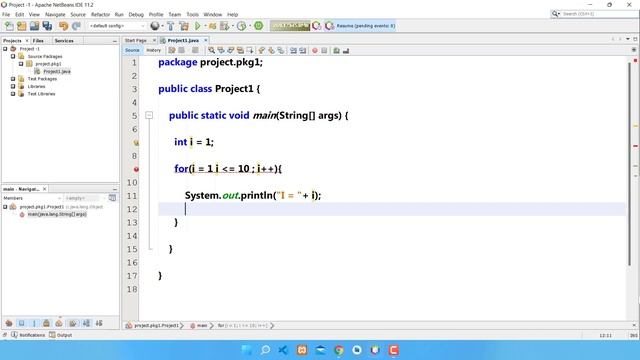The image size is (640, 360).
Task: Click the New File toolbar icon
Action: click(x=9, y=26)
